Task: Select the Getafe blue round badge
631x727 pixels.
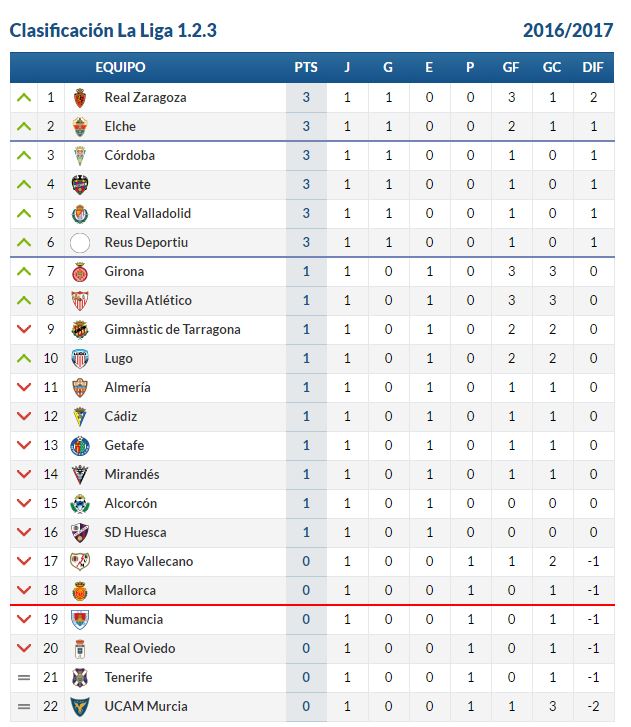Action: 80,446
